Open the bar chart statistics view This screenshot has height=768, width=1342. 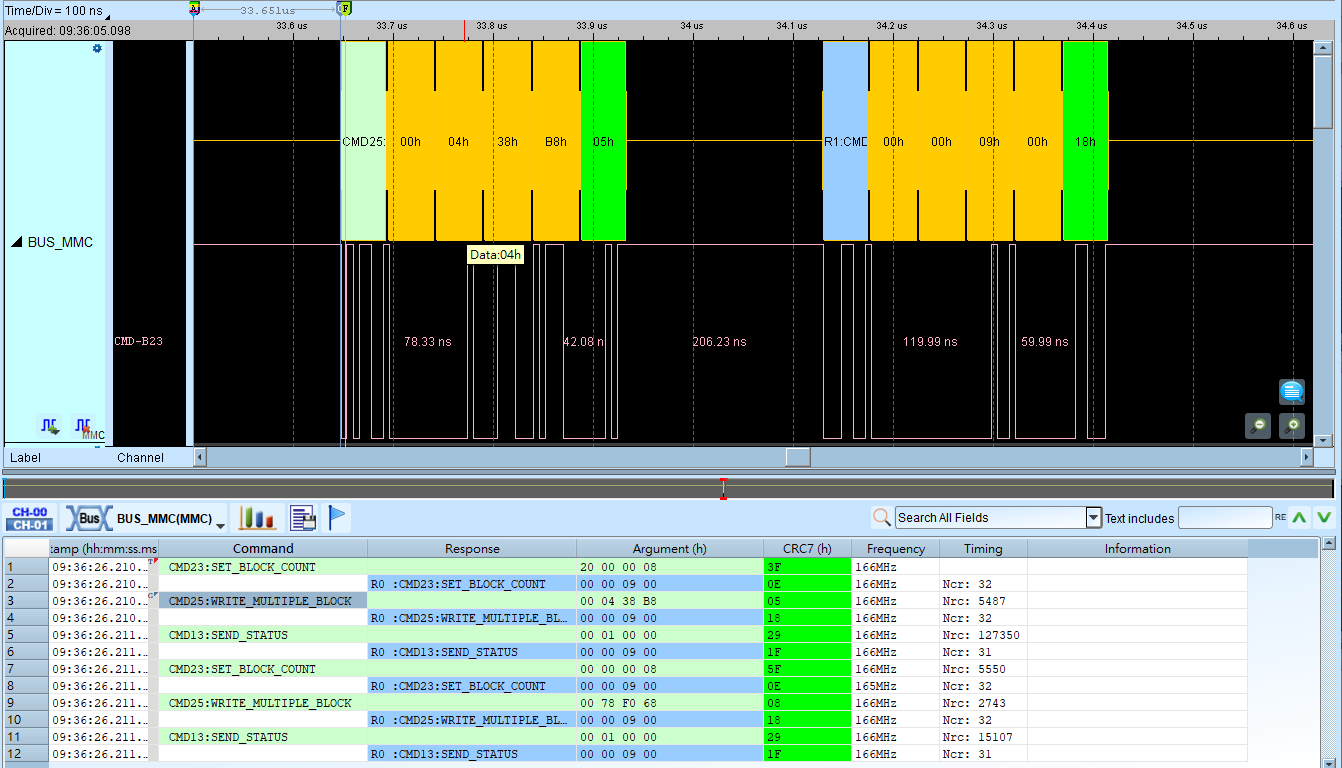tap(257, 518)
